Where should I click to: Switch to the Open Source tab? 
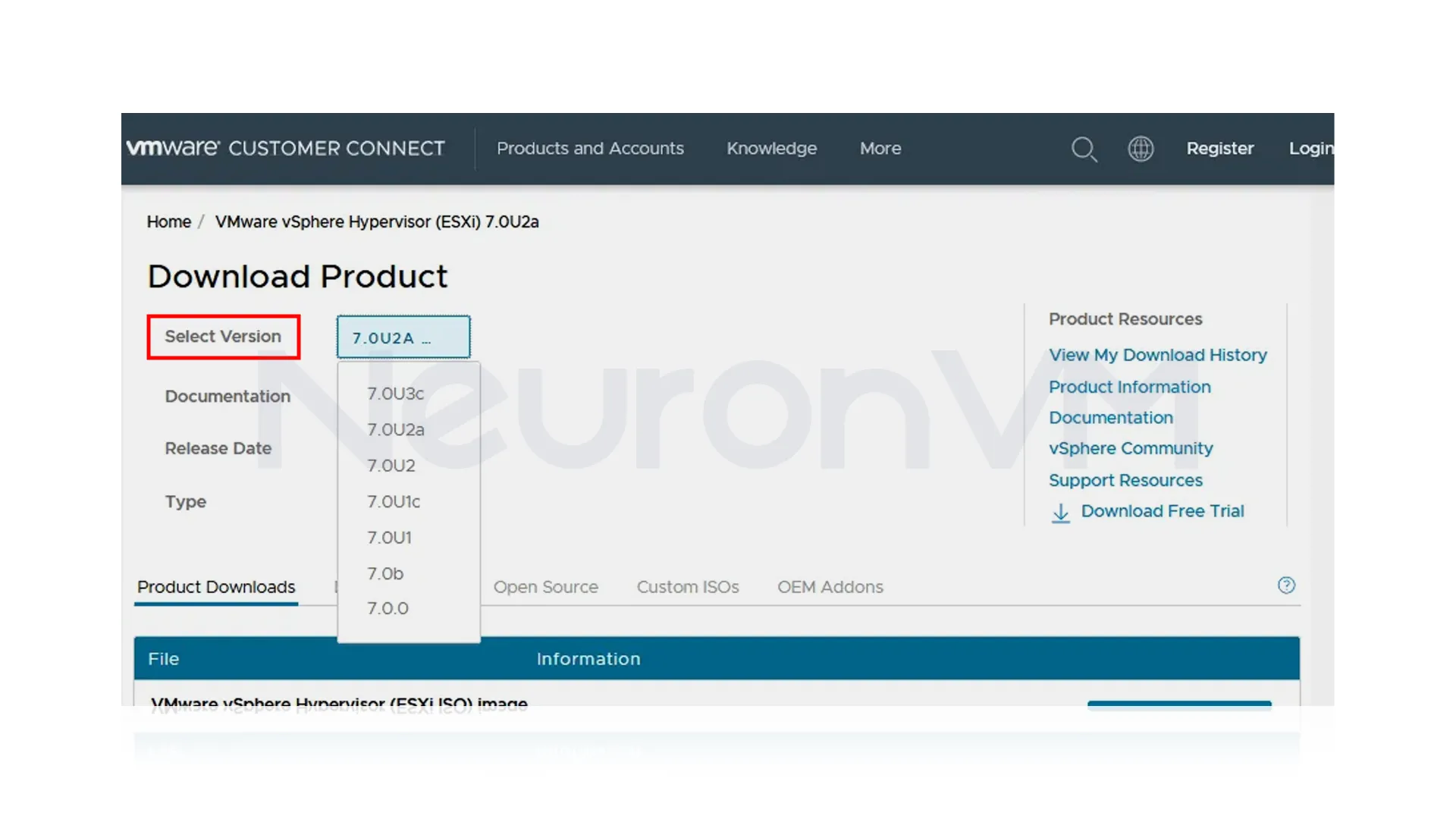[545, 587]
